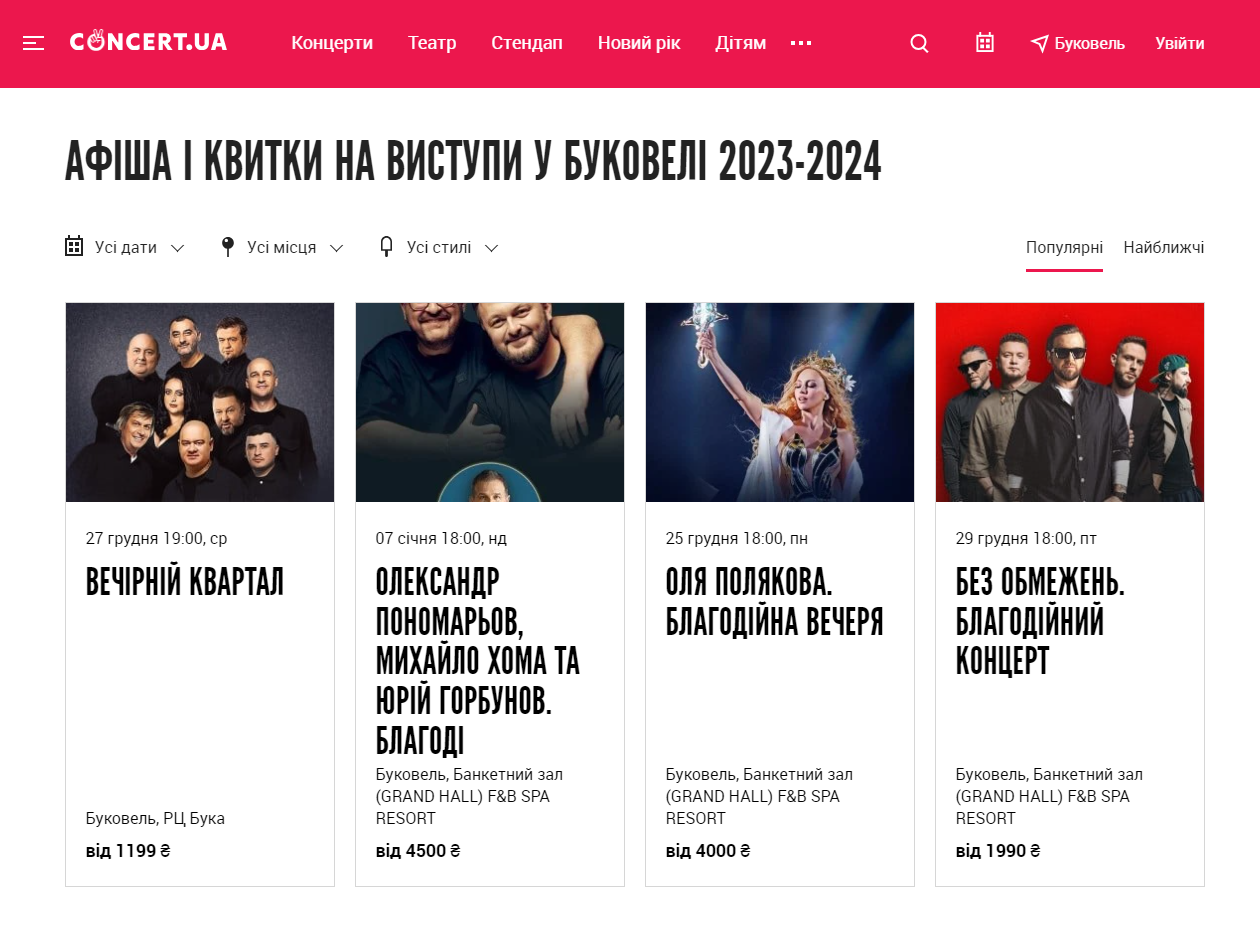Open the Концерти menu item
Image resolution: width=1260 pixels, height=940 pixels.
(x=332, y=43)
